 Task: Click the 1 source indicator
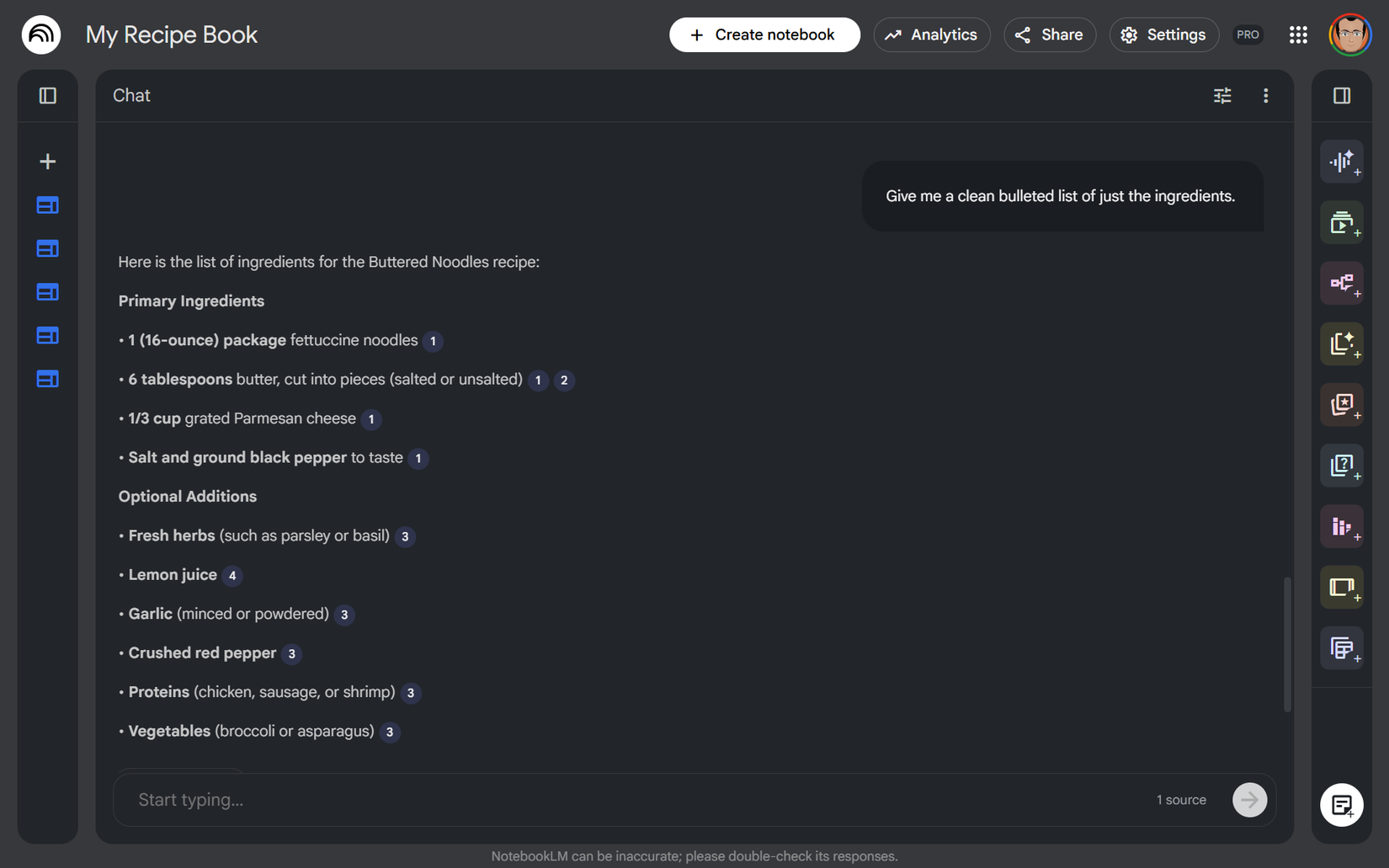1181,800
